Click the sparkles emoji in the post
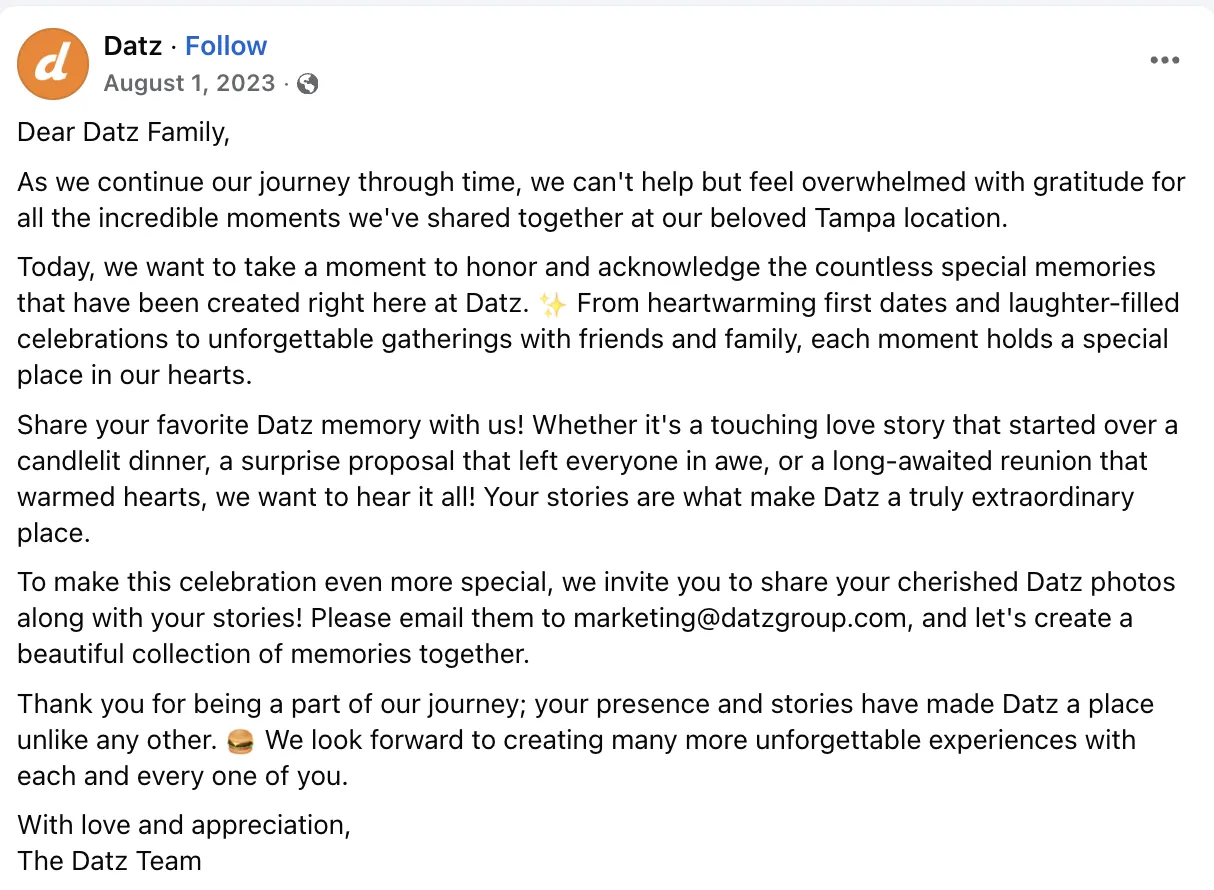This screenshot has width=1214, height=890. (551, 303)
